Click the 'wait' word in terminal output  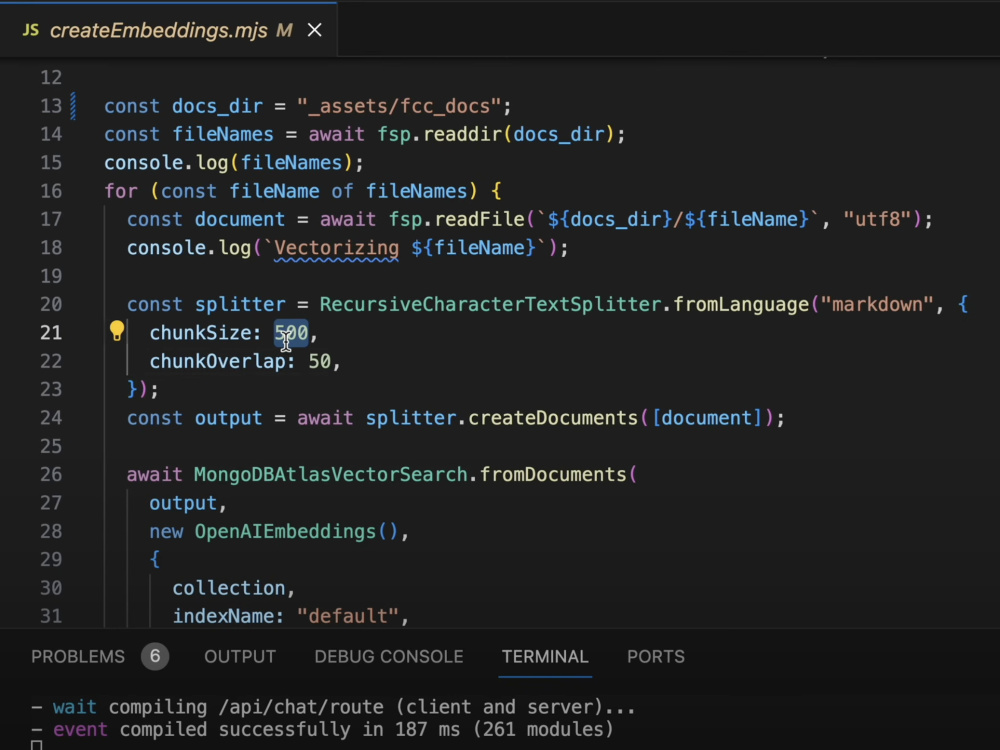75,707
